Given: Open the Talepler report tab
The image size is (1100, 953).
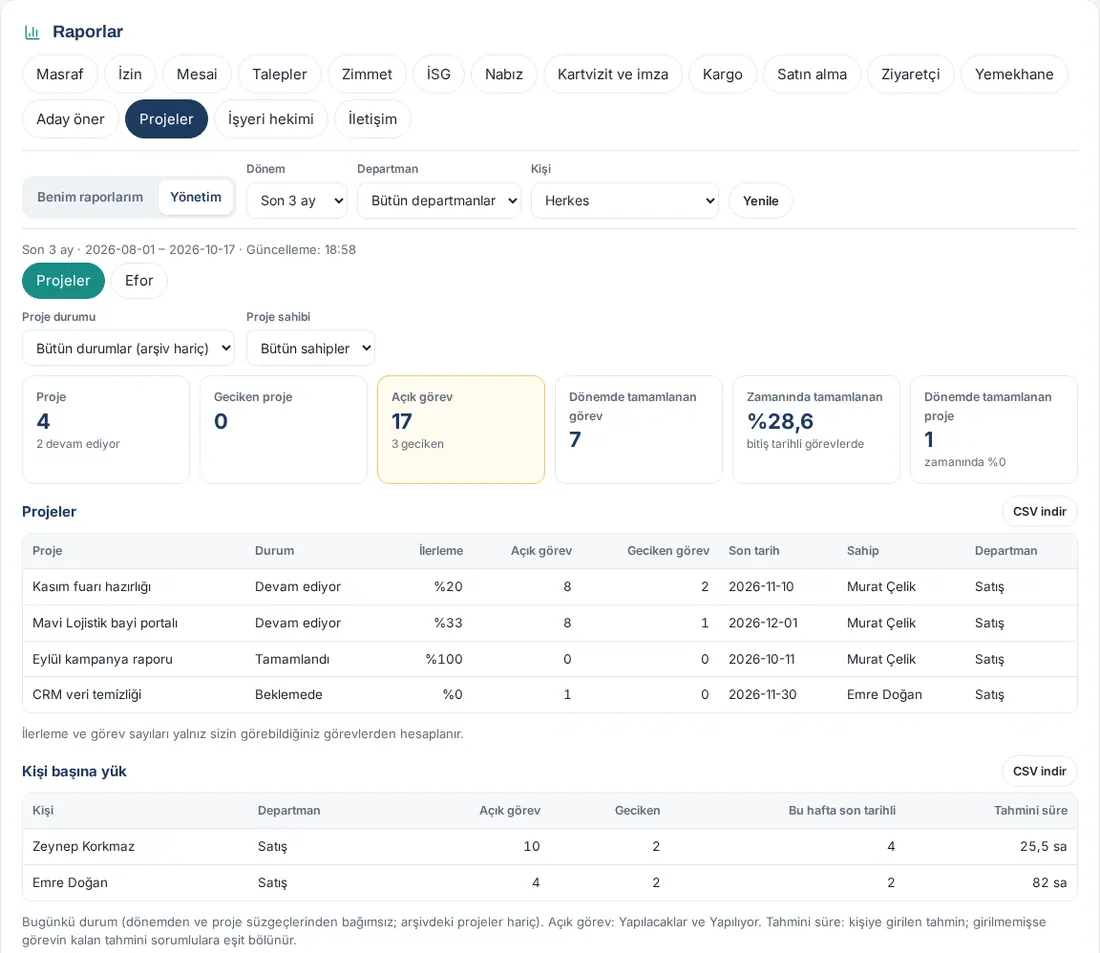Looking at the screenshot, I should click(280, 74).
